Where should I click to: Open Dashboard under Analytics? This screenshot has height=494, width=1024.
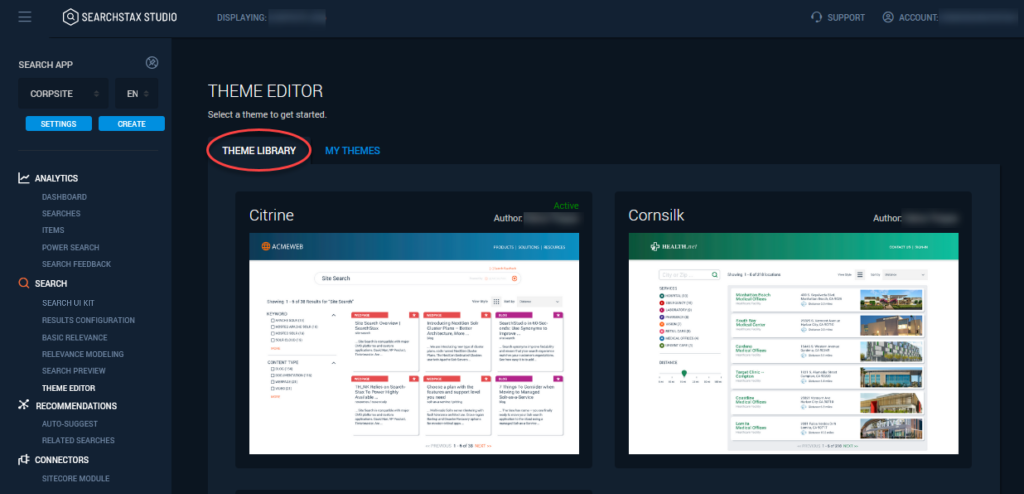click(64, 197)
